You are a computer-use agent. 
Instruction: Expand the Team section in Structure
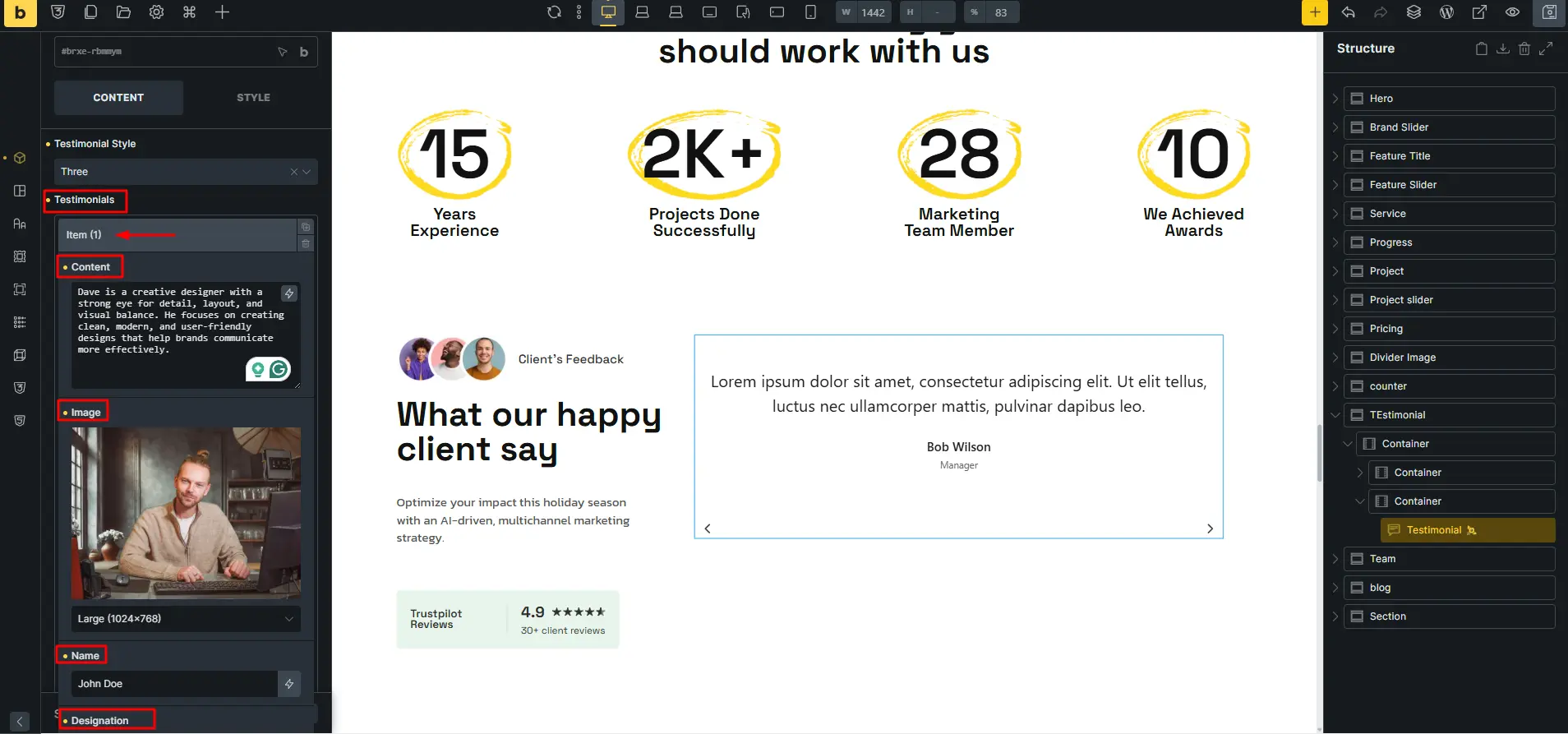pyautogui.click(x=1335, y=559)
